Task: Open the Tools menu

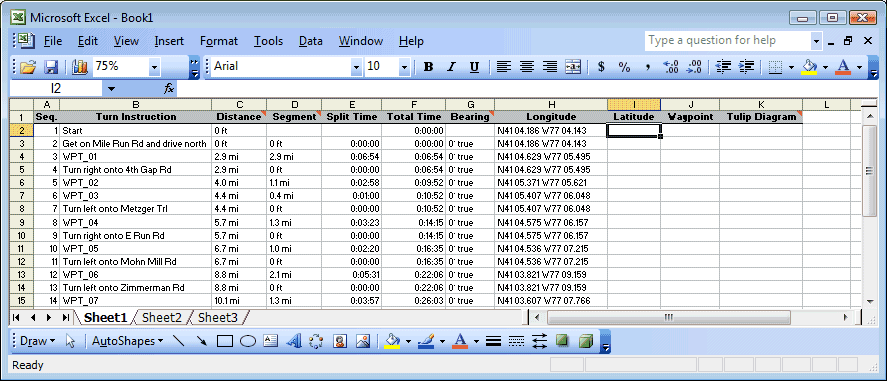Action: coord(268,41)
